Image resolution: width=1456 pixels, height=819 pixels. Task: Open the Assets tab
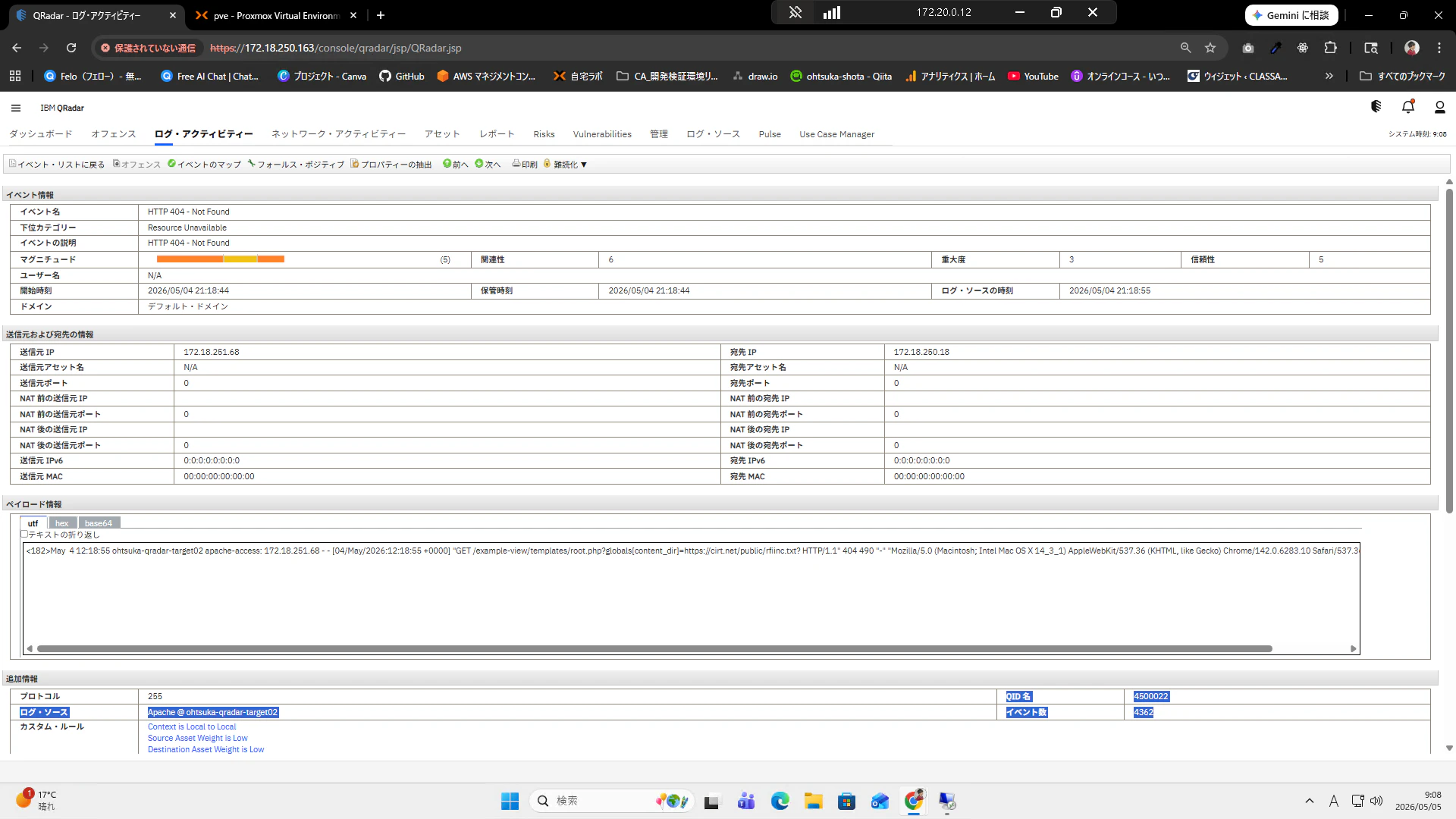pyautogui.click(x=442, y=134)
